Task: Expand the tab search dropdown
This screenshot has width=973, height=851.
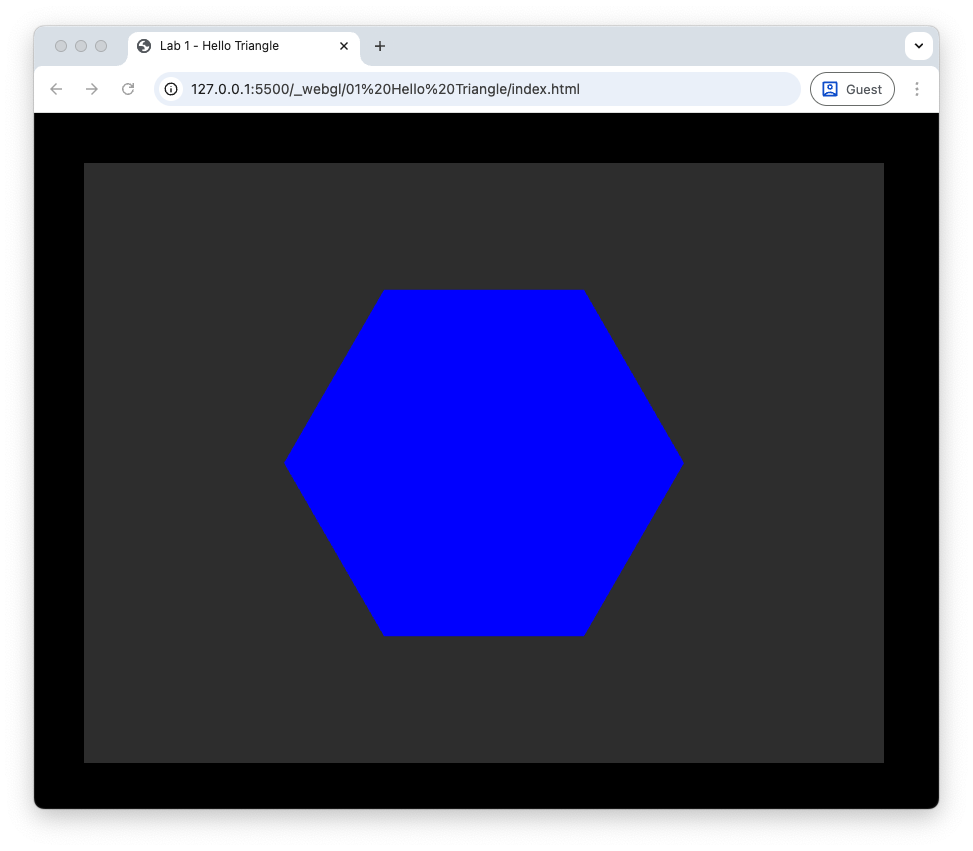Action: coord(918,46)
